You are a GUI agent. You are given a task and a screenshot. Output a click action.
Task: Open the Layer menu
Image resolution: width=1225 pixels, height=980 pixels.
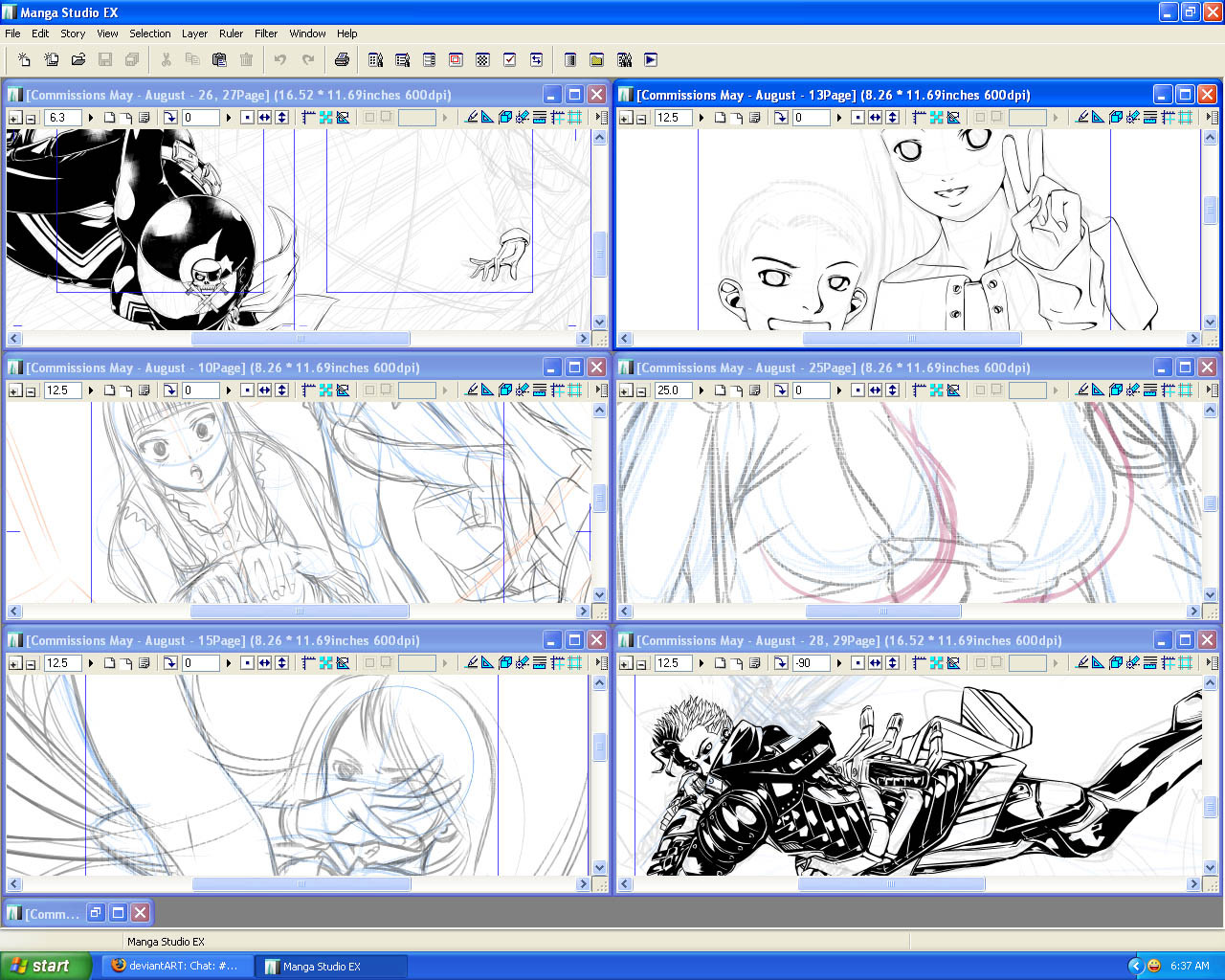(194, 33)
